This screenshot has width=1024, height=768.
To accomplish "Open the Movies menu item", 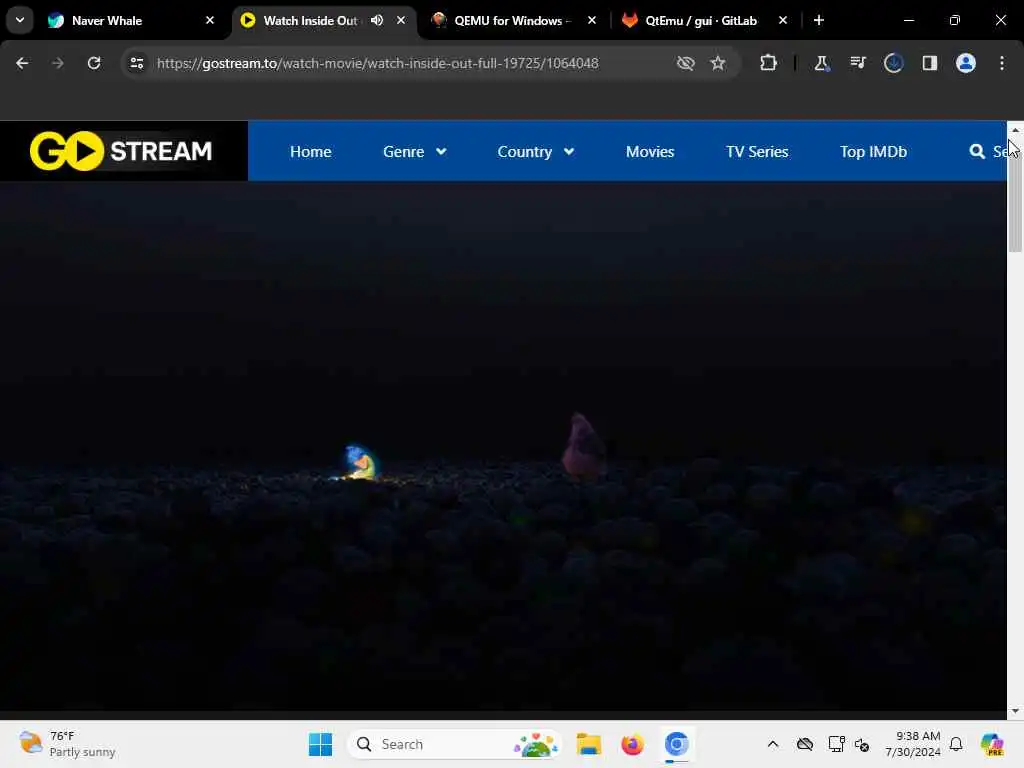I will [x=650, y=152].
